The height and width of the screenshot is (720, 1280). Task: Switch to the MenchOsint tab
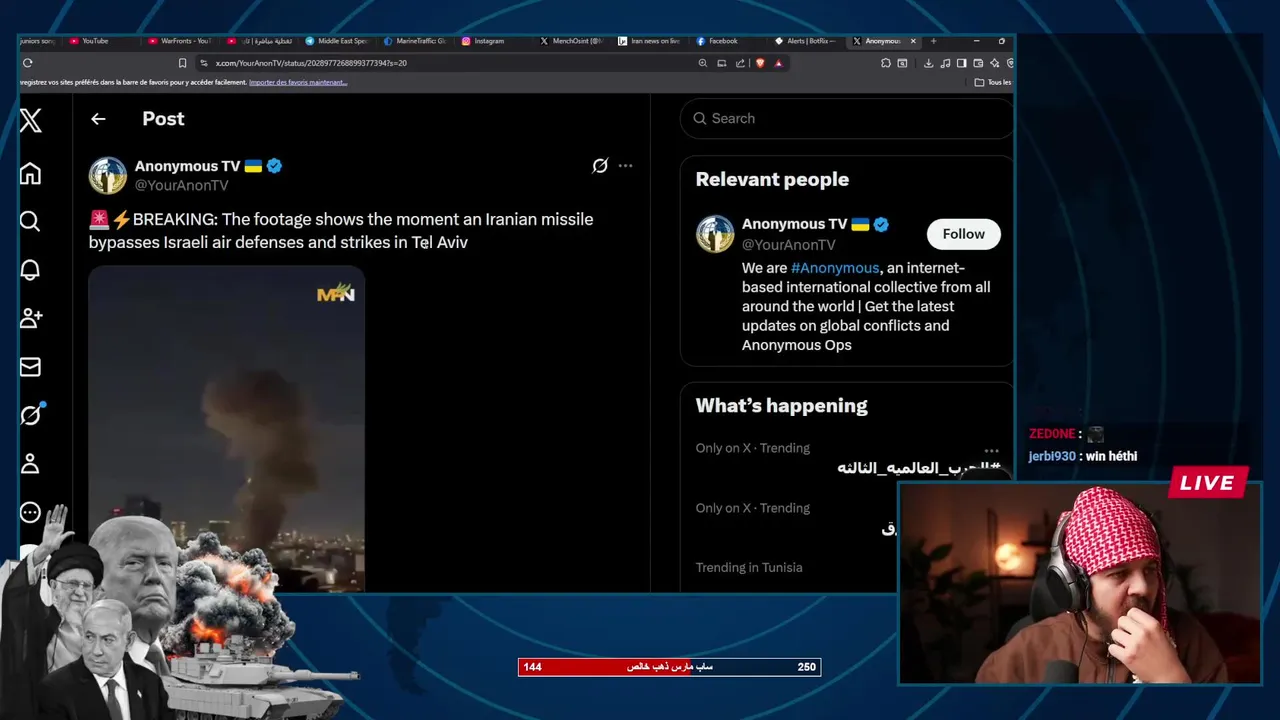572,41
